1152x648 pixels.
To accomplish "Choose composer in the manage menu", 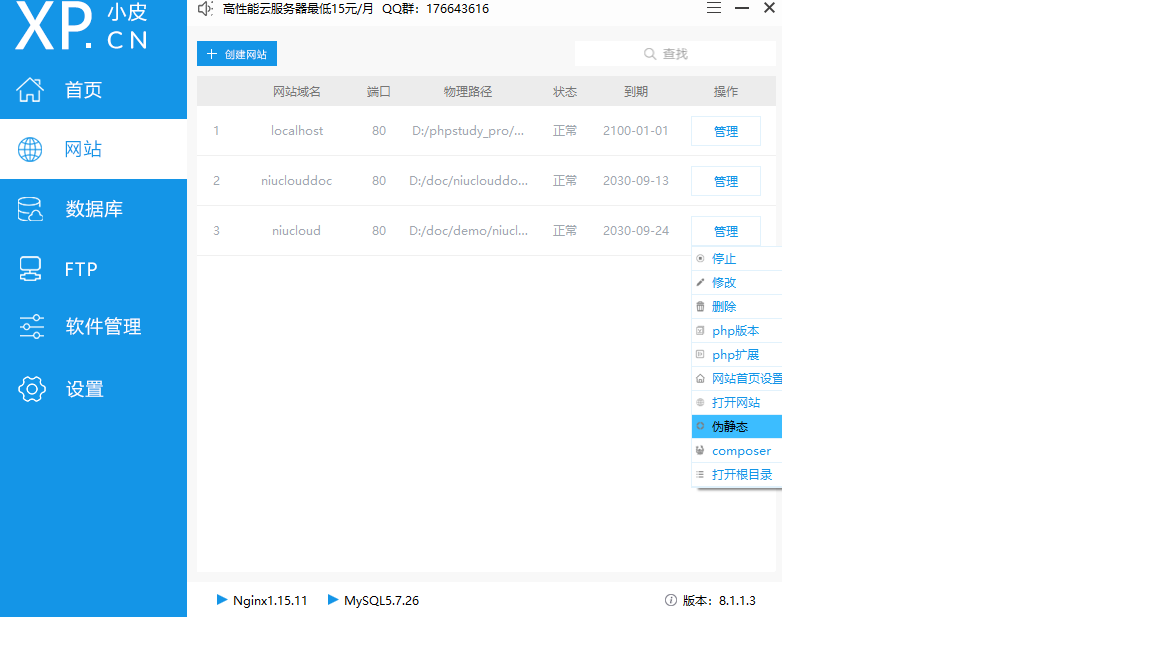I will click(740, 451).
